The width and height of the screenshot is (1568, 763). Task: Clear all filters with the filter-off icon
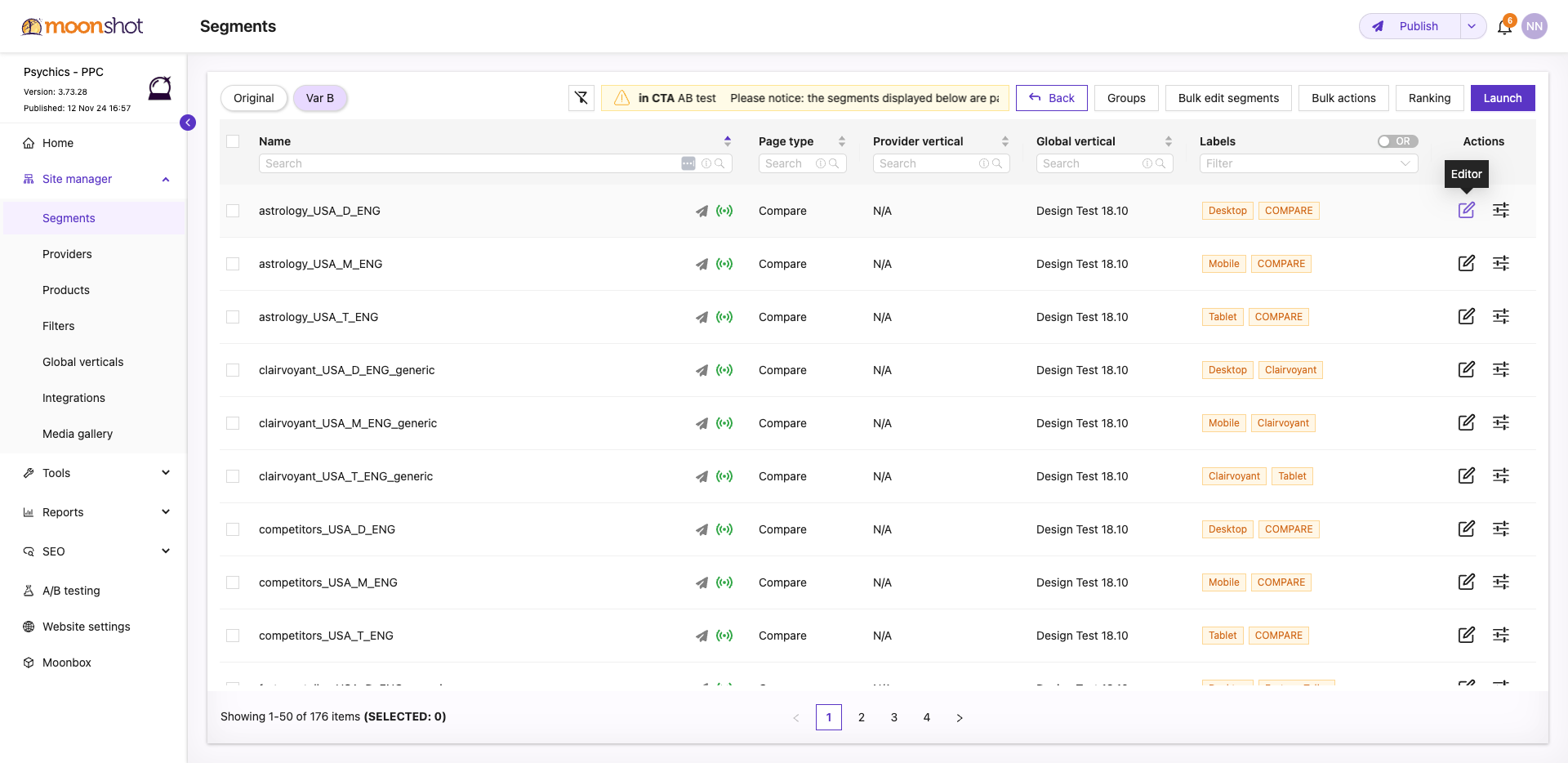click(x=581, y=98)
